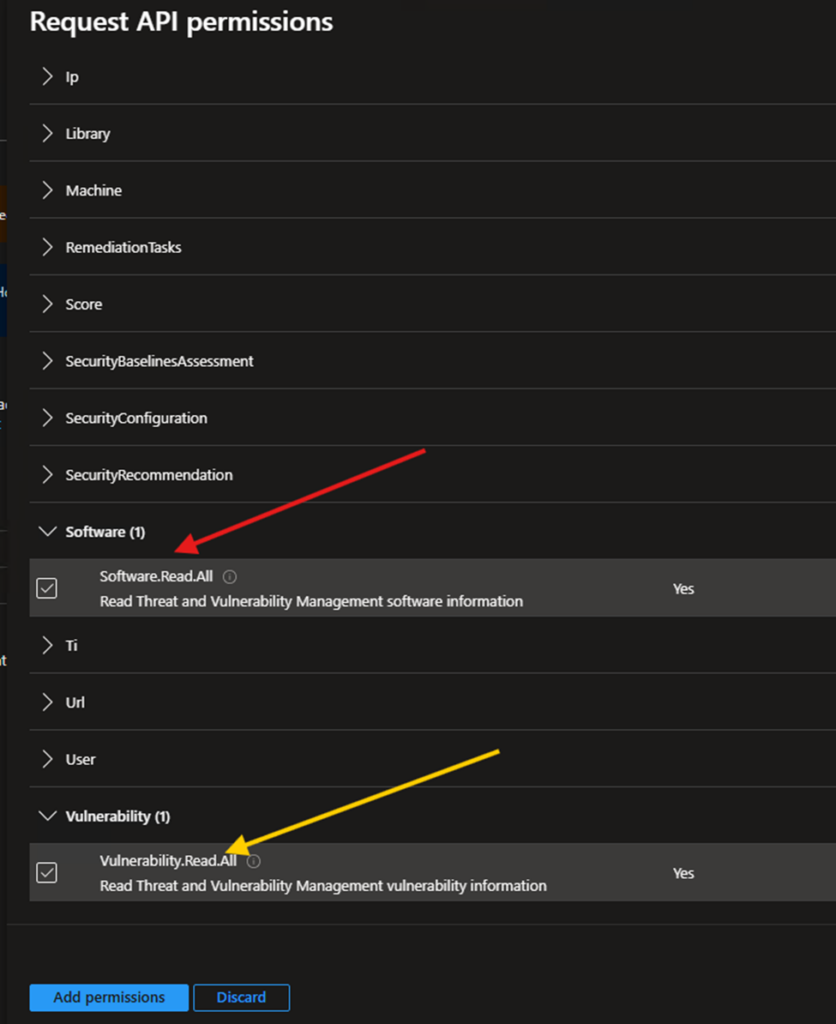The image size is (836, 1024).
Task: Expand the SecurityConfiguration permission group
Action: click(x=47, y=418)
